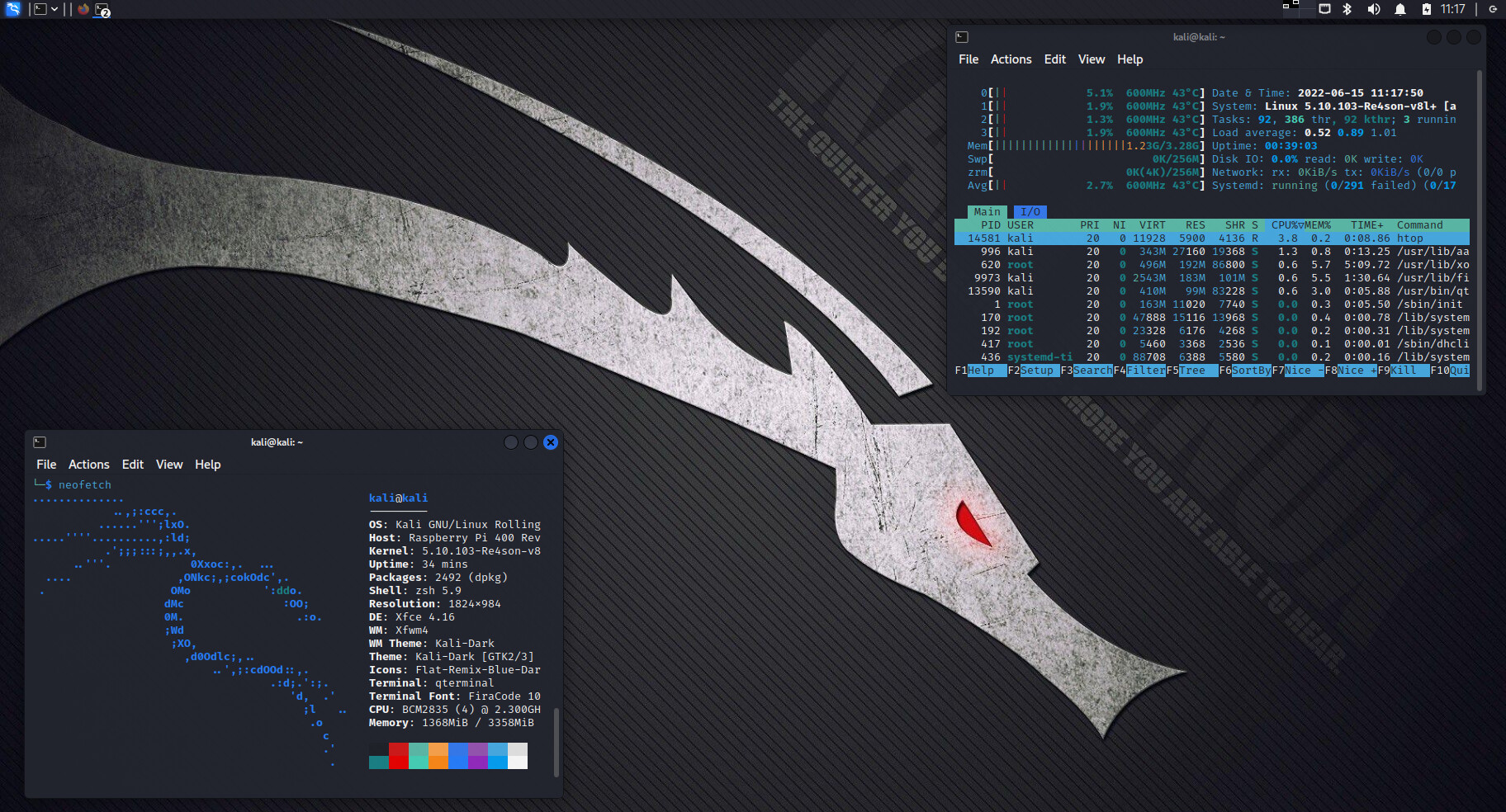Click the 11:17 panel clock
The height and width of the screenshot is (812, 1506).
tap(1453, 9)
